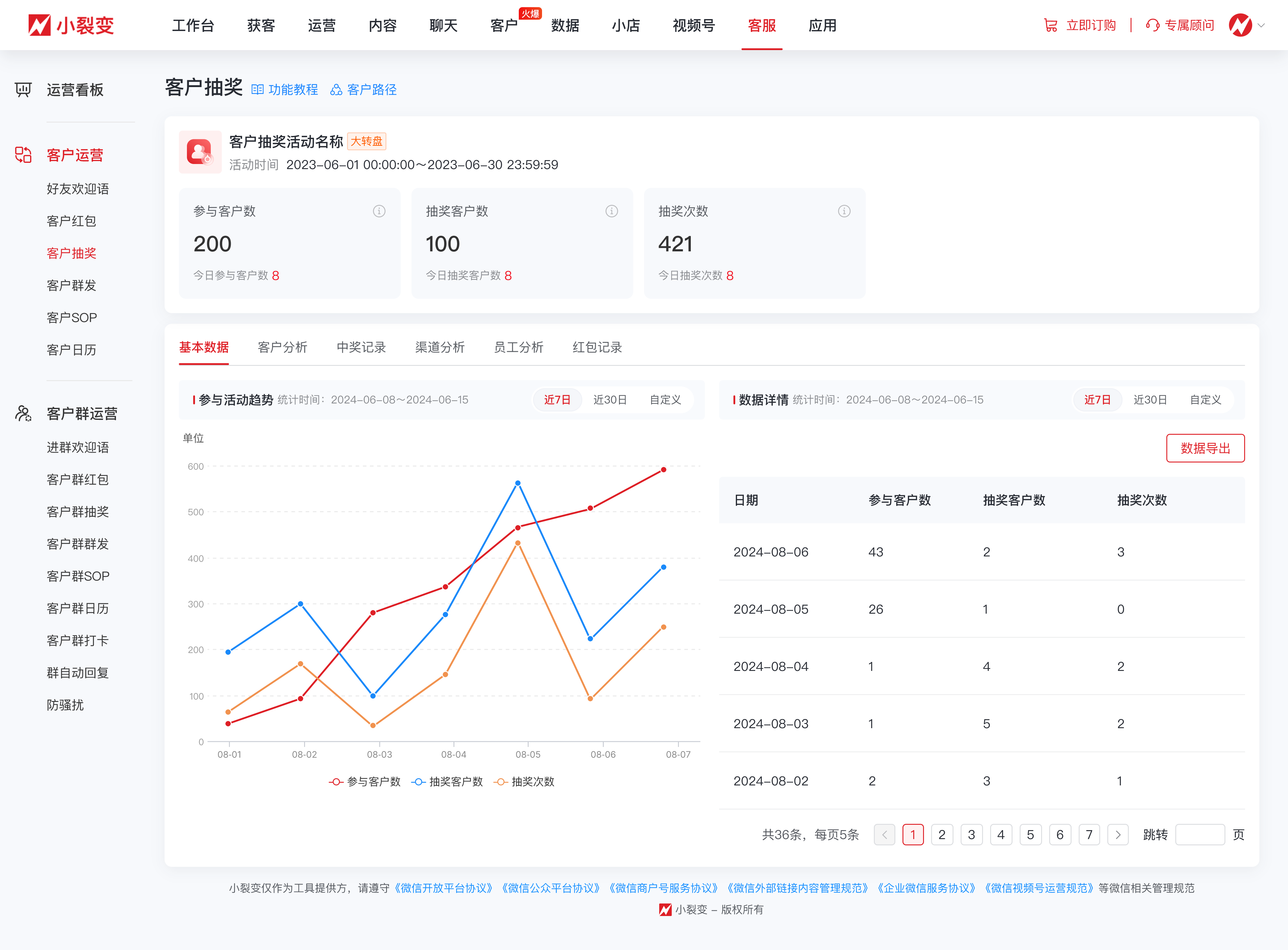Switch to the 客户分析 tab

point(282,347)
